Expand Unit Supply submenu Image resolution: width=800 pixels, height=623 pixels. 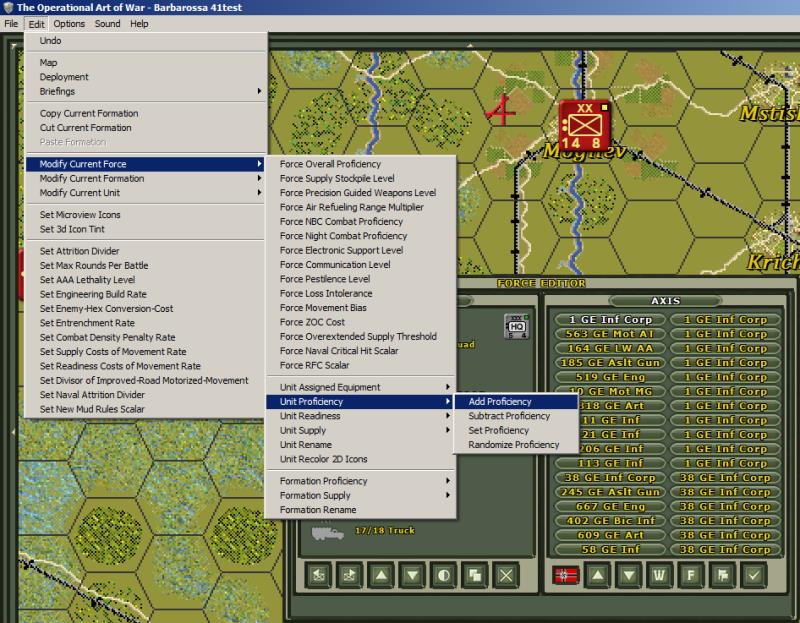[x=360, y=430]
